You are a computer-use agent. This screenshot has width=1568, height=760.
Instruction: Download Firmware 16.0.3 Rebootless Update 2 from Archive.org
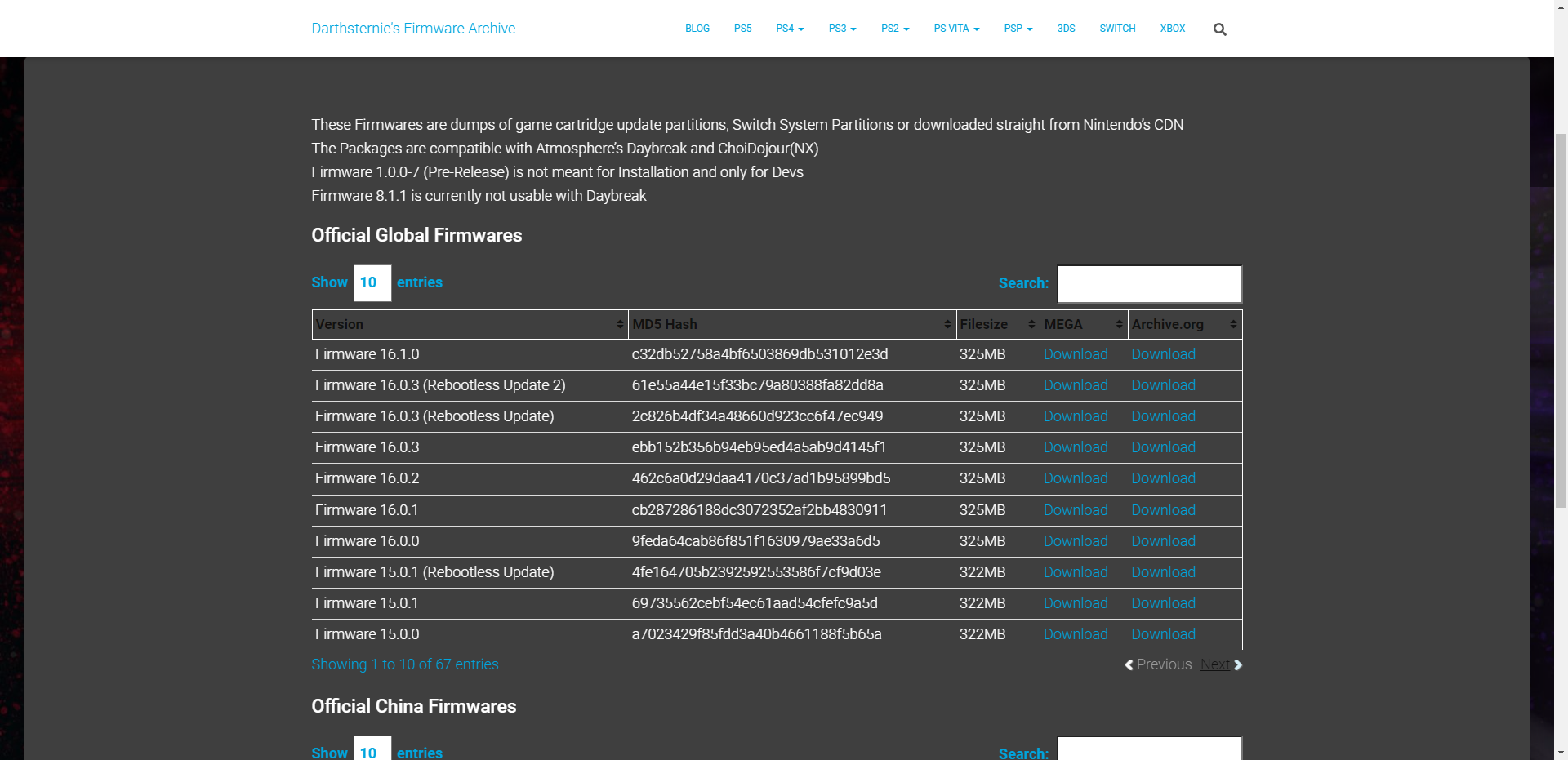[1163, 385]
